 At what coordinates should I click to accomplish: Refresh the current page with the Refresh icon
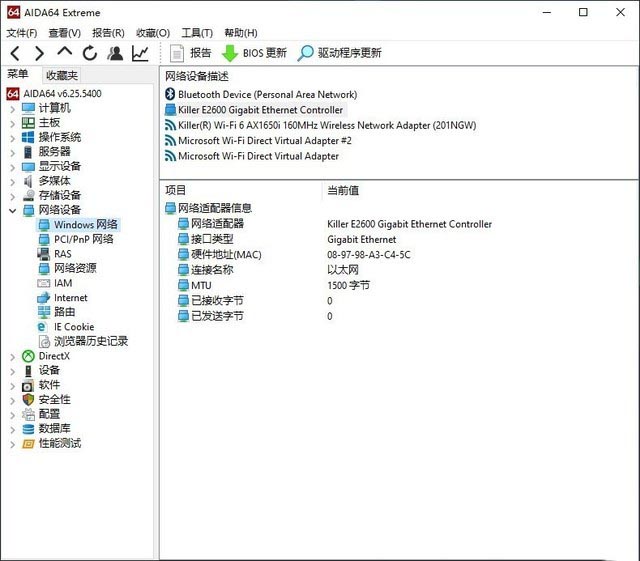[x=90, y=53]
